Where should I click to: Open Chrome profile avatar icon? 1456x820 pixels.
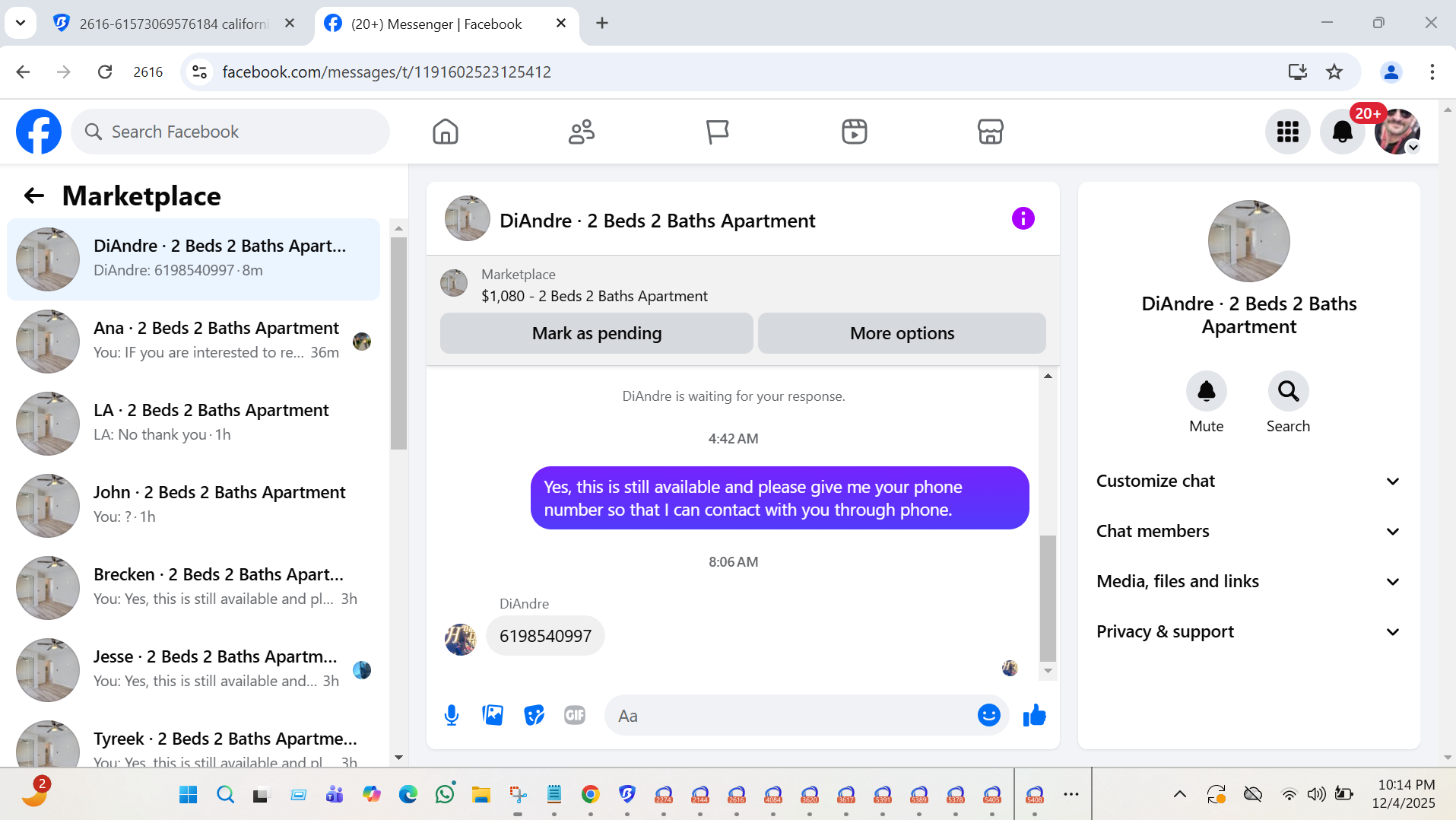1391,72
